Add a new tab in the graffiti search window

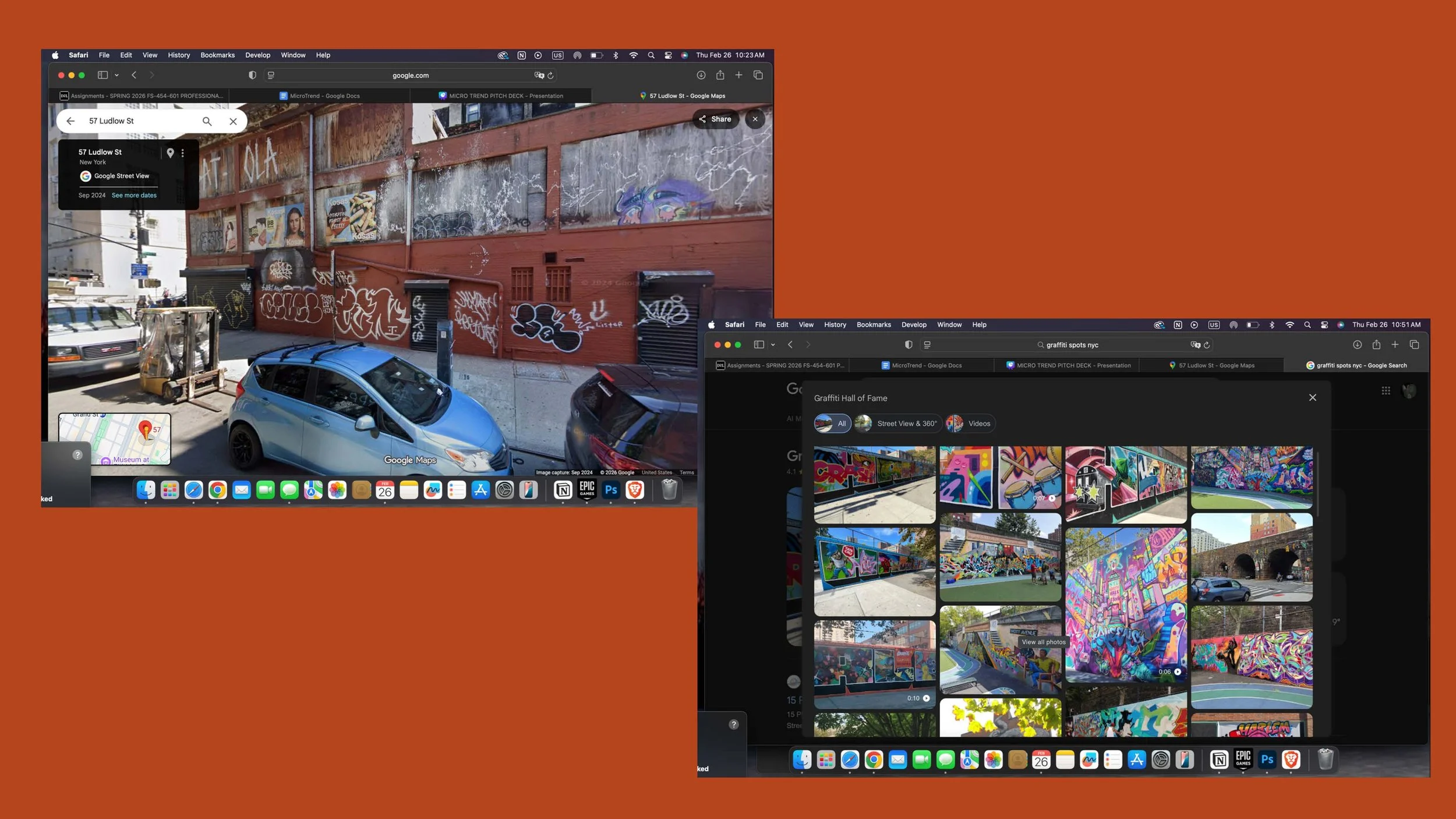(x=1395, y=345)
